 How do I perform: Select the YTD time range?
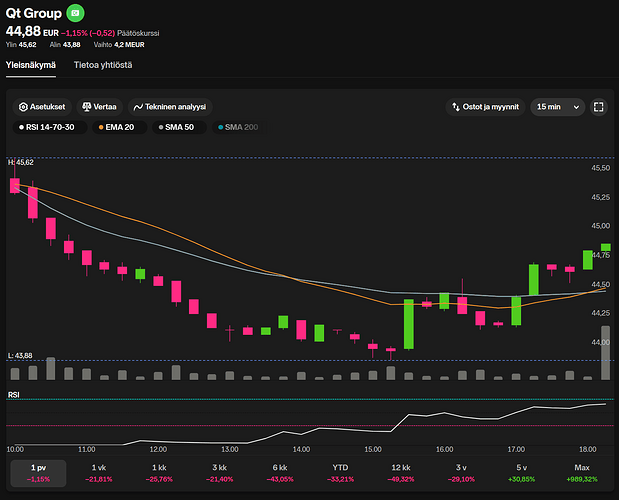(340, 472)
